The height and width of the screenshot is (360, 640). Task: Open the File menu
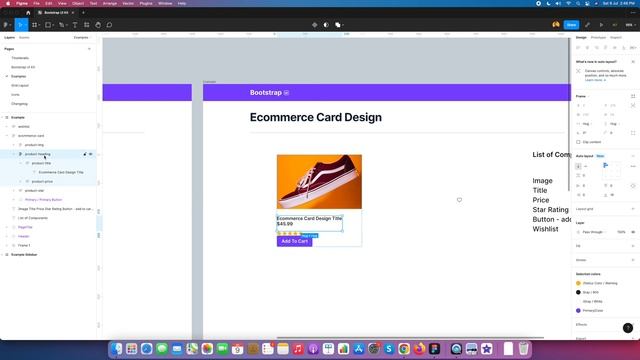click(x=36, y=3)
